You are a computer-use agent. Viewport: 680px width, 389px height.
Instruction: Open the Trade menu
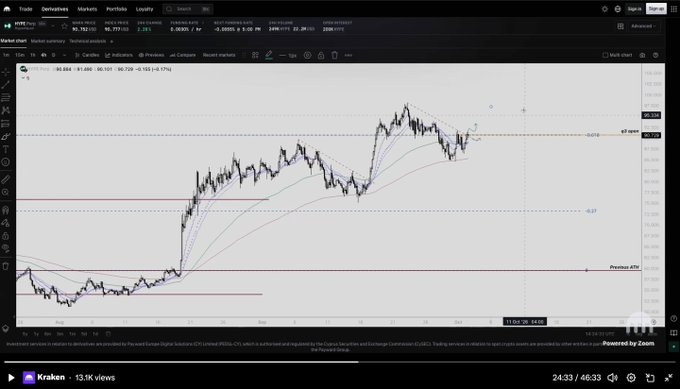pos(26,9)
